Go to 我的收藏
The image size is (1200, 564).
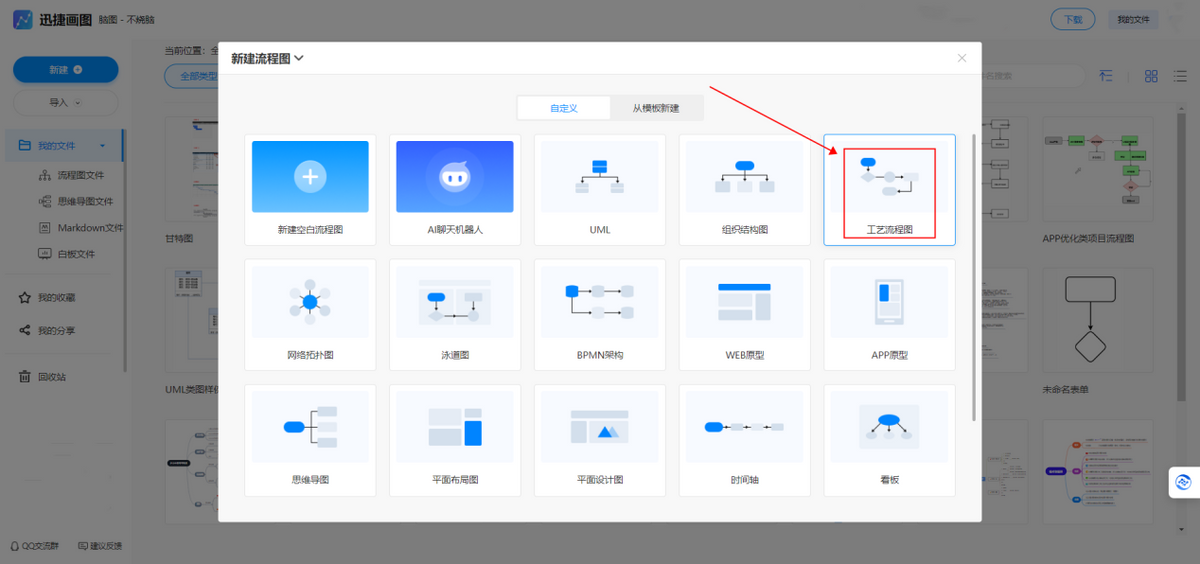click(57, 298)
